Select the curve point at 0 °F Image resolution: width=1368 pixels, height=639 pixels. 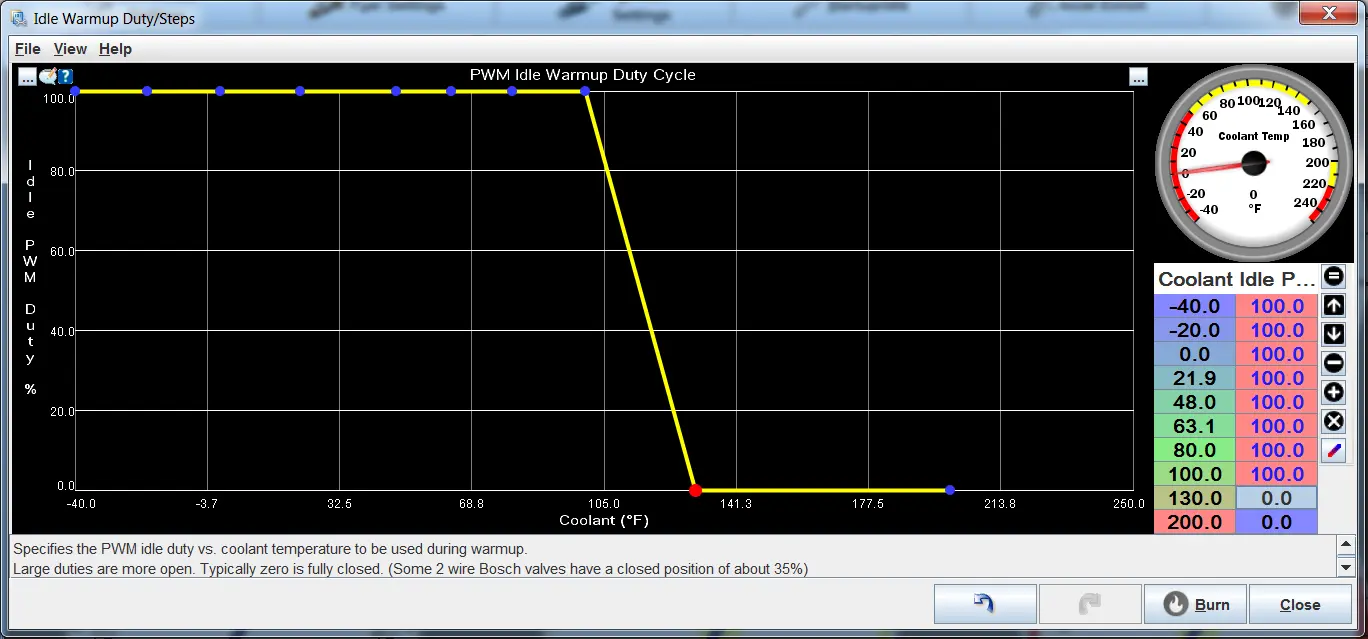(220, 91)
